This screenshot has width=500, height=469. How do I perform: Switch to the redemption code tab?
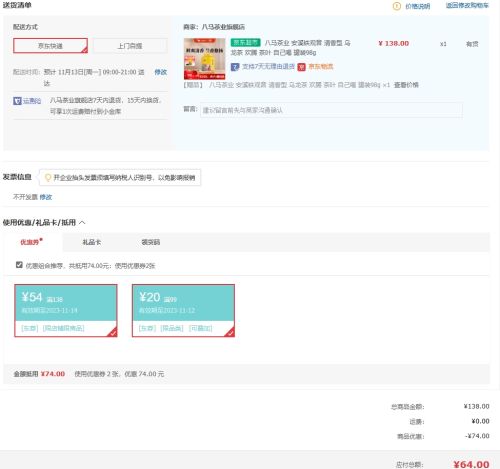[151, 242]
